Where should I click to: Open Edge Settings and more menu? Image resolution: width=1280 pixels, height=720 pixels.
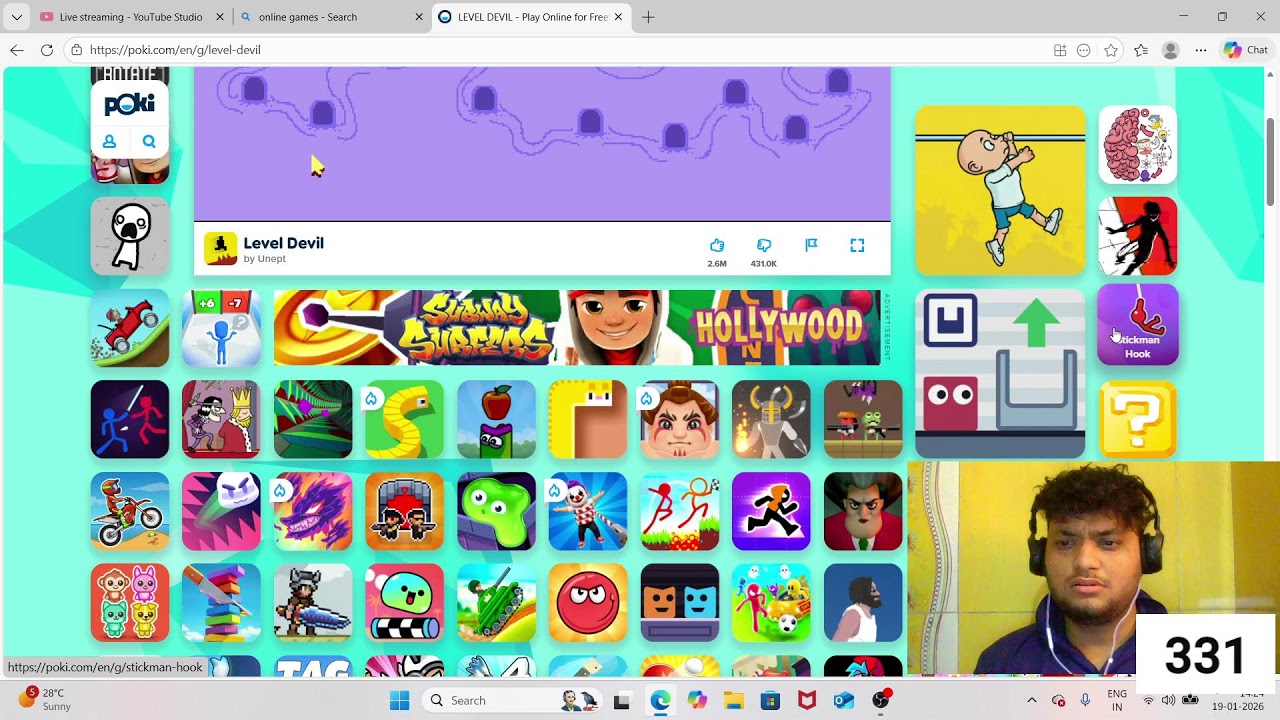pyautogui.click(x=1201, y=50)
